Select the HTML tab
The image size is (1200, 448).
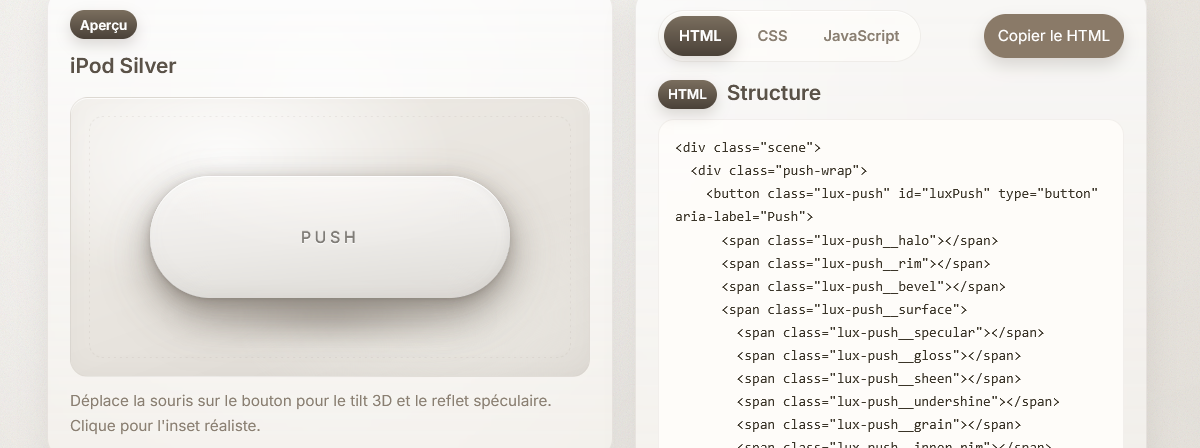[x=700, y=36]
